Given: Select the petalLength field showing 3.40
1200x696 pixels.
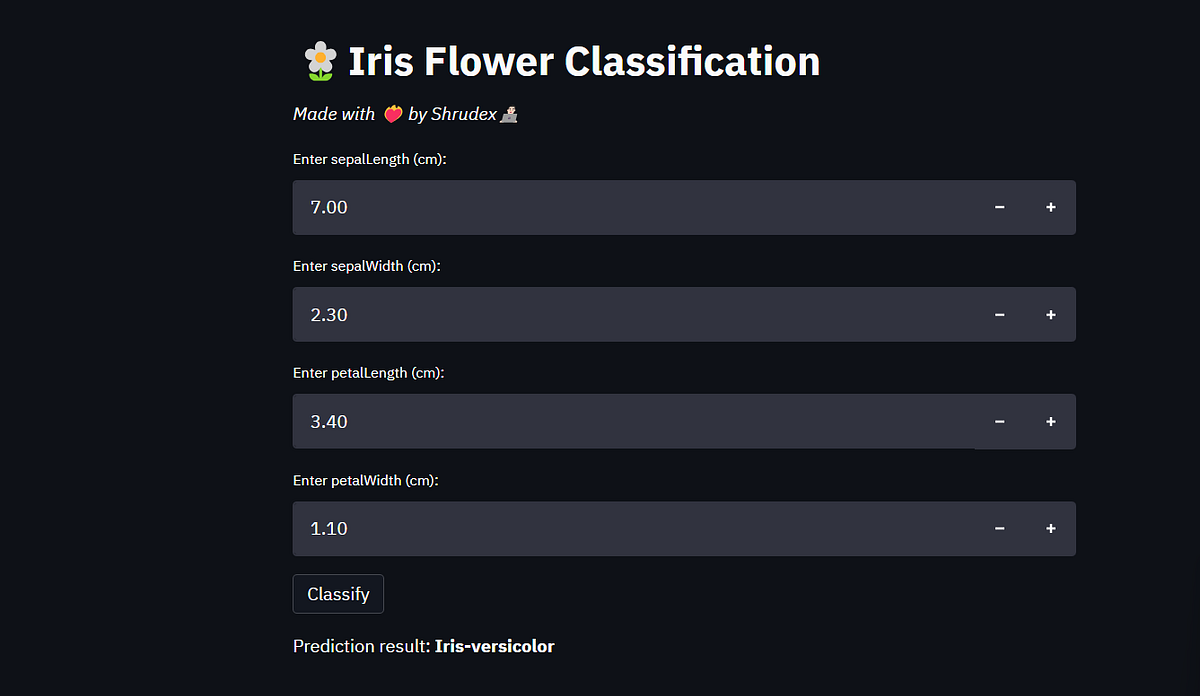Looking at the screenshot, I should [x=633, y=422].
